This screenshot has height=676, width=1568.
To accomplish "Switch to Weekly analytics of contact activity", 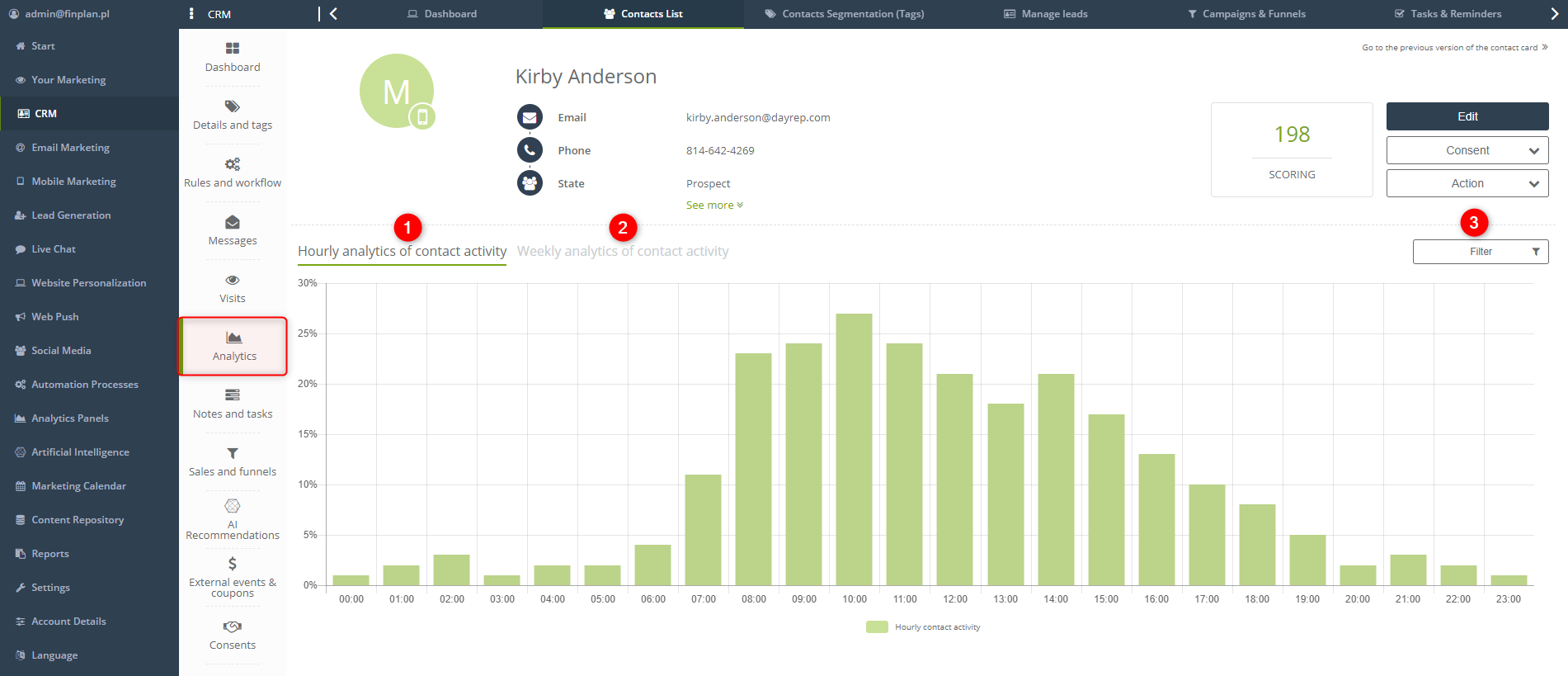I will [623, 252].
